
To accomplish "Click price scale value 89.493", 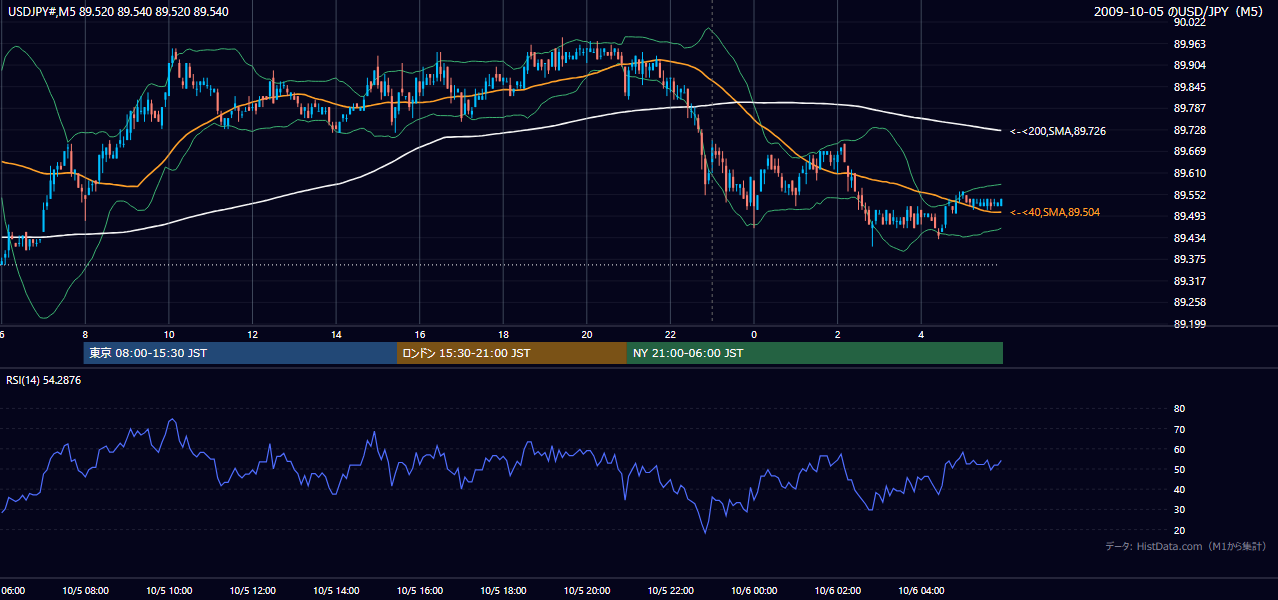I will 1190,216.
